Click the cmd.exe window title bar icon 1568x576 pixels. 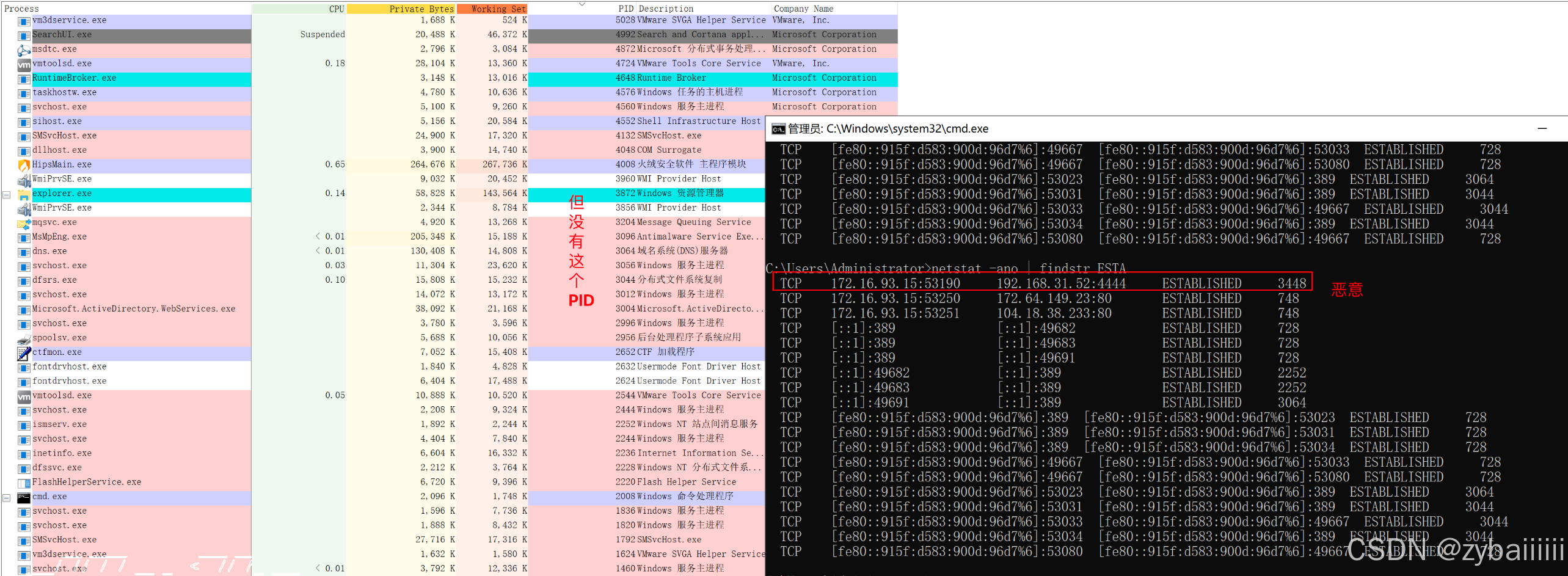click(778, 129)
